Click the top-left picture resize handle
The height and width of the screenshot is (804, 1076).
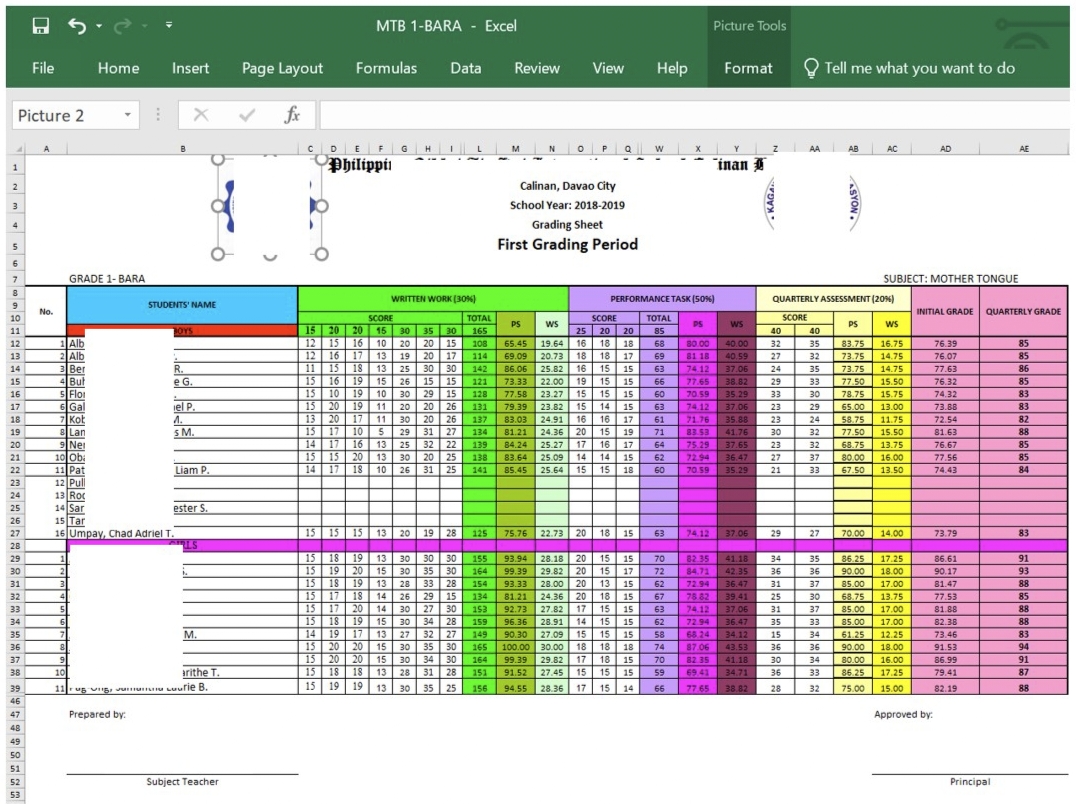click(218, 159)
